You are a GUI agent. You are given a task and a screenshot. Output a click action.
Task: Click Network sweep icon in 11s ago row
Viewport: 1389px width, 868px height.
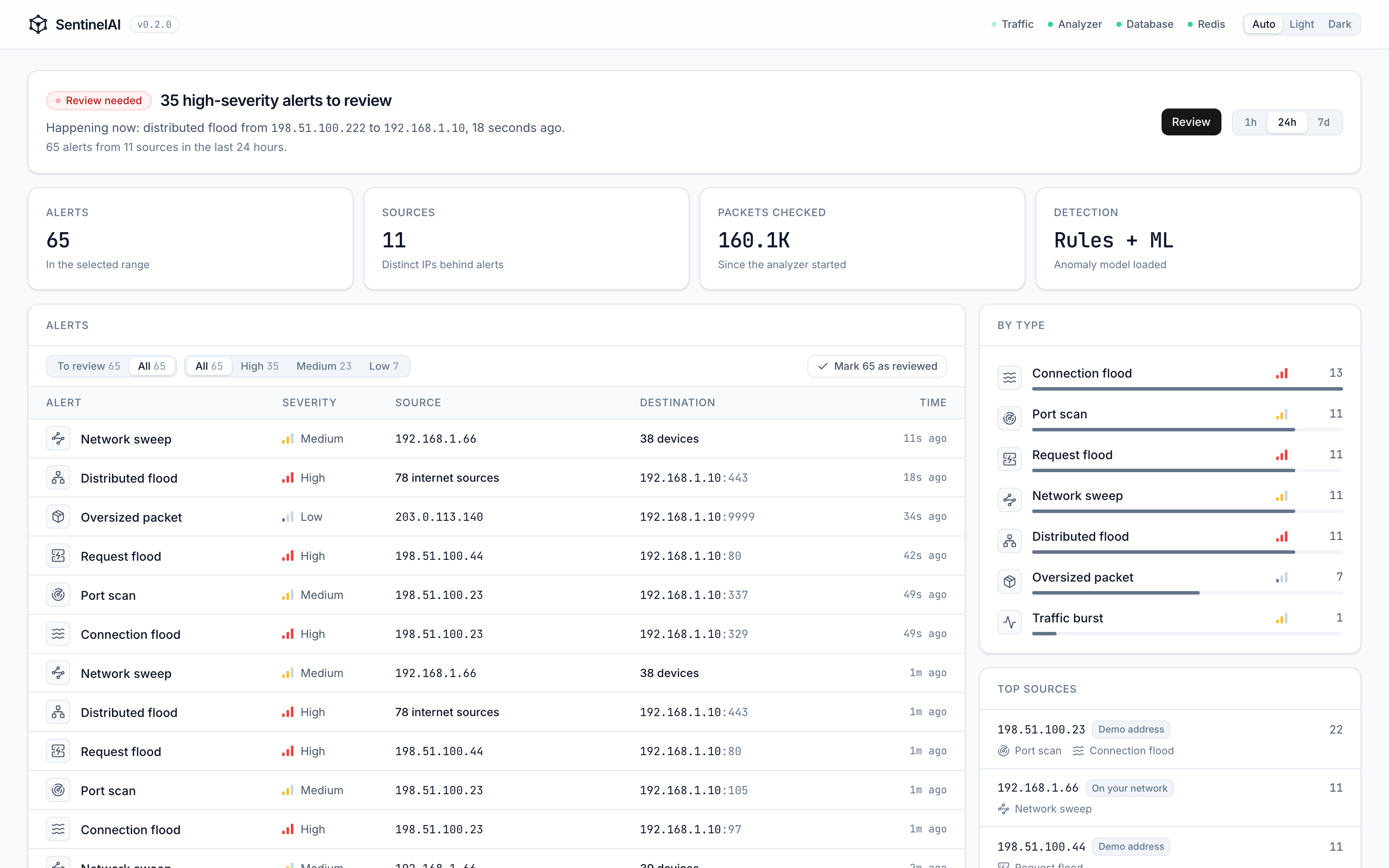tap(58, 439)
